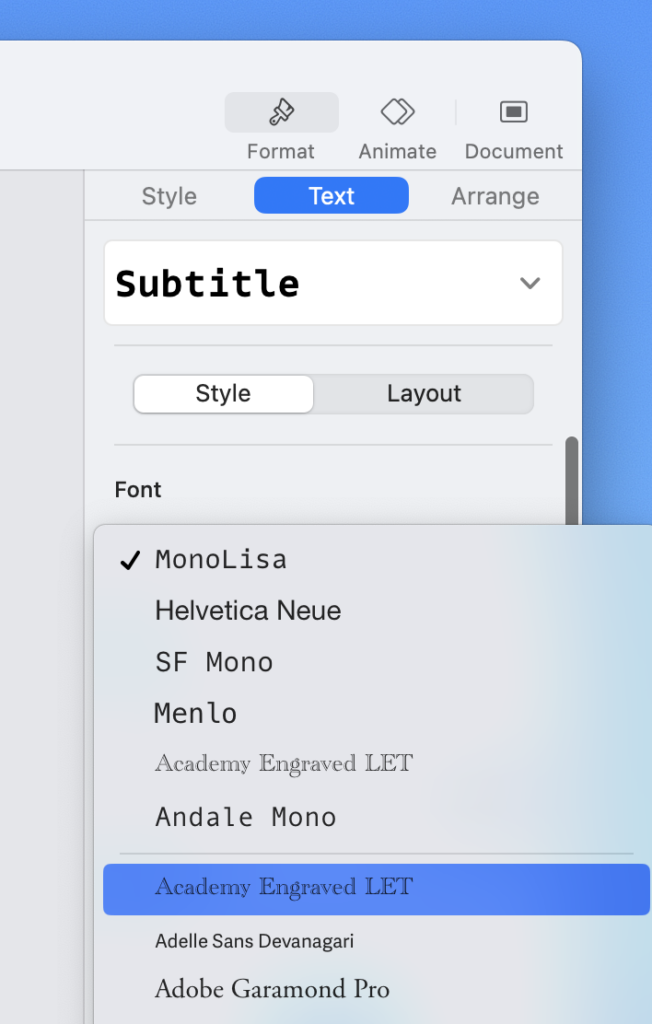The image size is (652, 1024).
Task: Select SF Mono font
Action: pos(214,662)
